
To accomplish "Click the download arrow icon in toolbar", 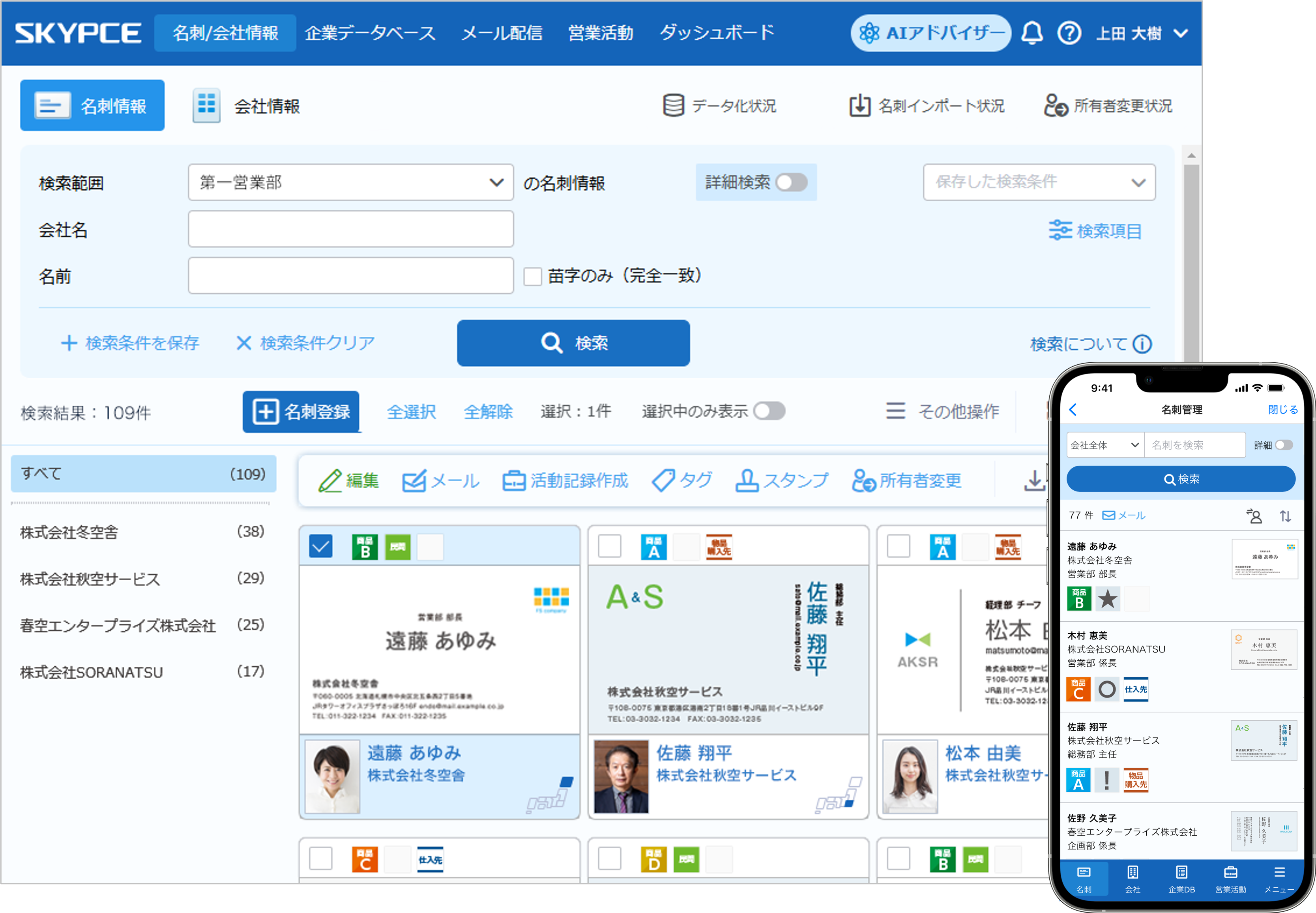I will 1034,480.
